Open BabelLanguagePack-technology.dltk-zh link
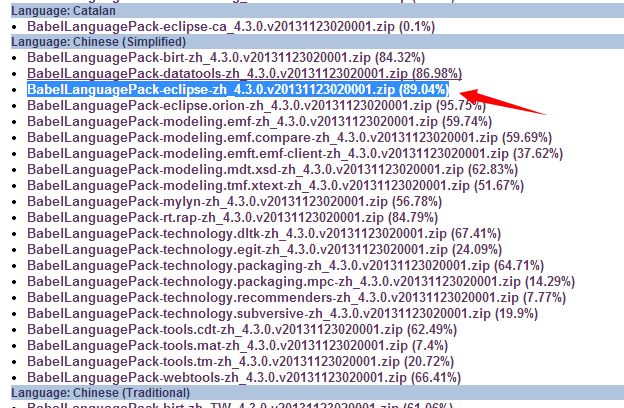Screen dimensions: 624x408 point(264,233)
